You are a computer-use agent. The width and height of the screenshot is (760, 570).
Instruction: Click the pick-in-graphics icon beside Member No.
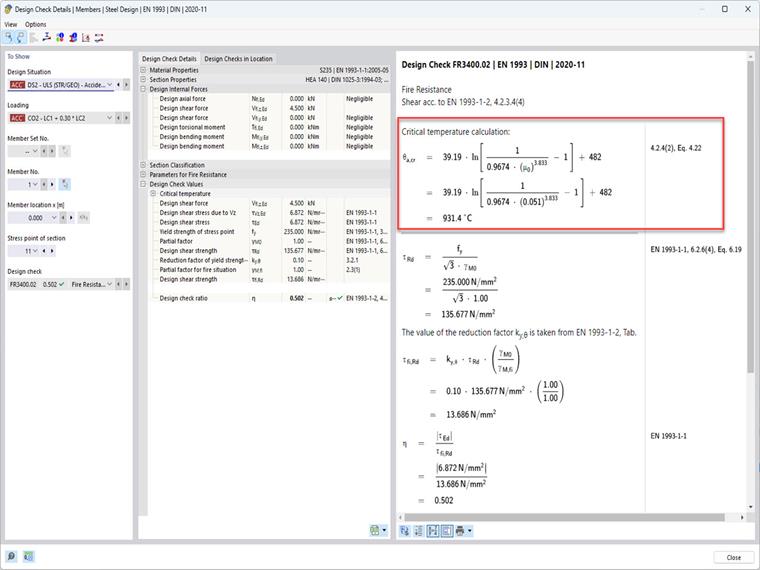(64, 184)
